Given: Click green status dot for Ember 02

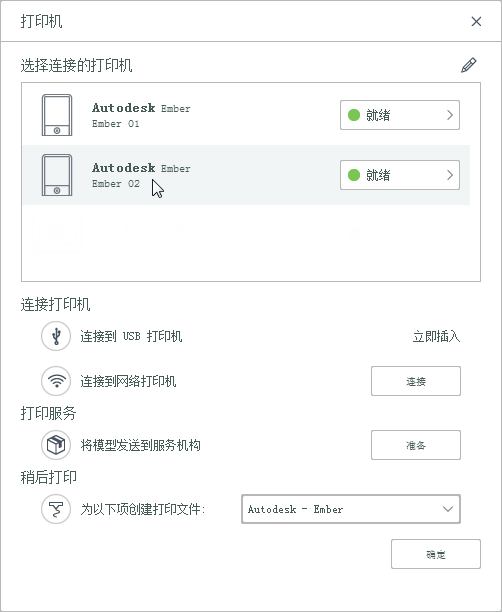Looking at the screenshot, I should pos(354,175).
